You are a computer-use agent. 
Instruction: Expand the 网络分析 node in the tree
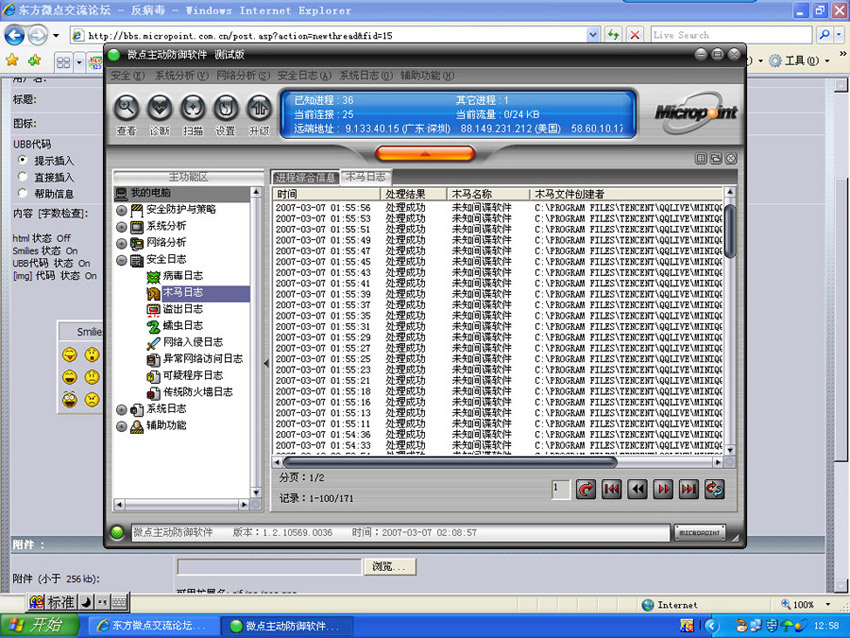[x=121, y=243]
